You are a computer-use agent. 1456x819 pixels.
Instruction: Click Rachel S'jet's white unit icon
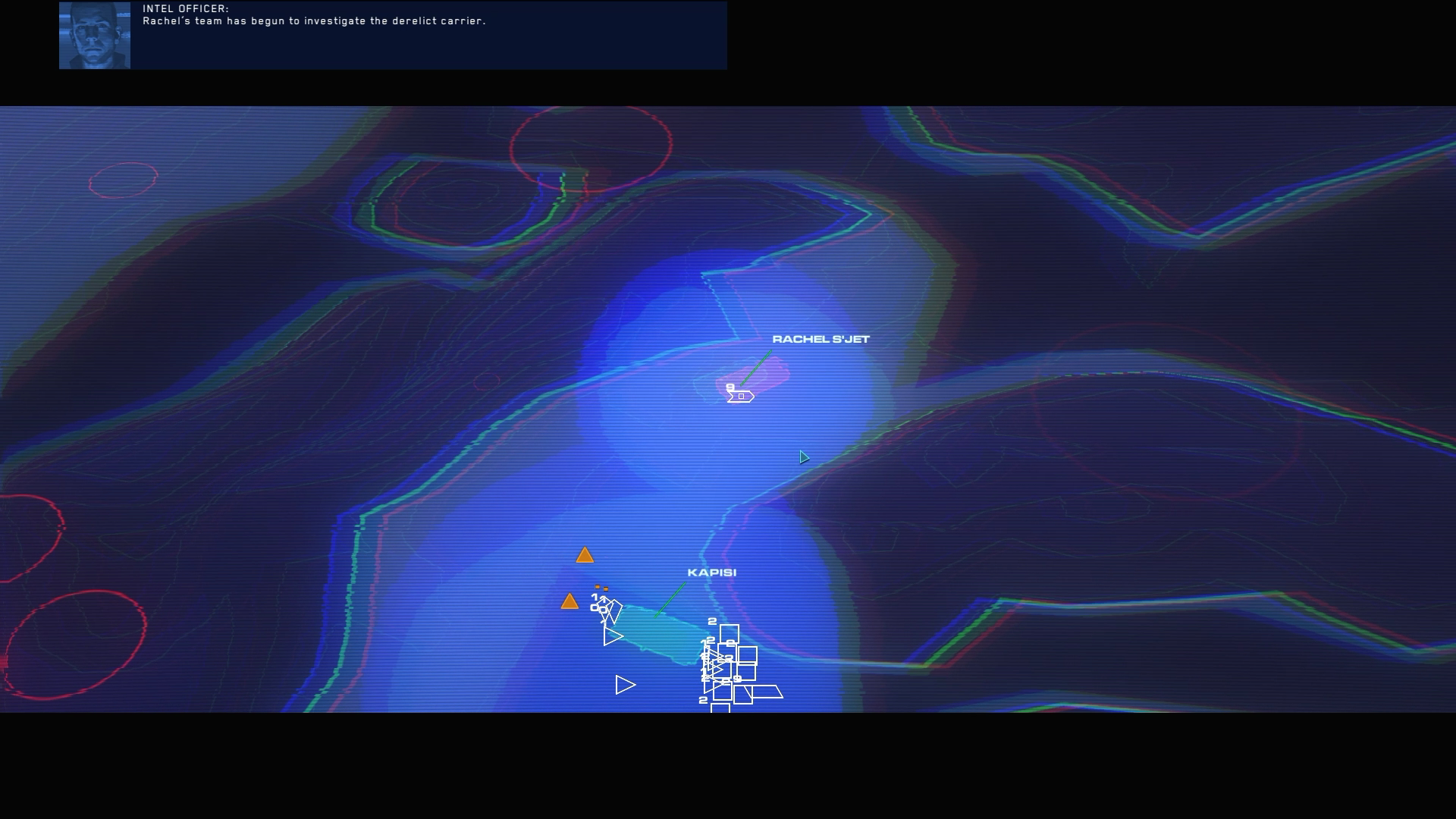tap(741, 396)
